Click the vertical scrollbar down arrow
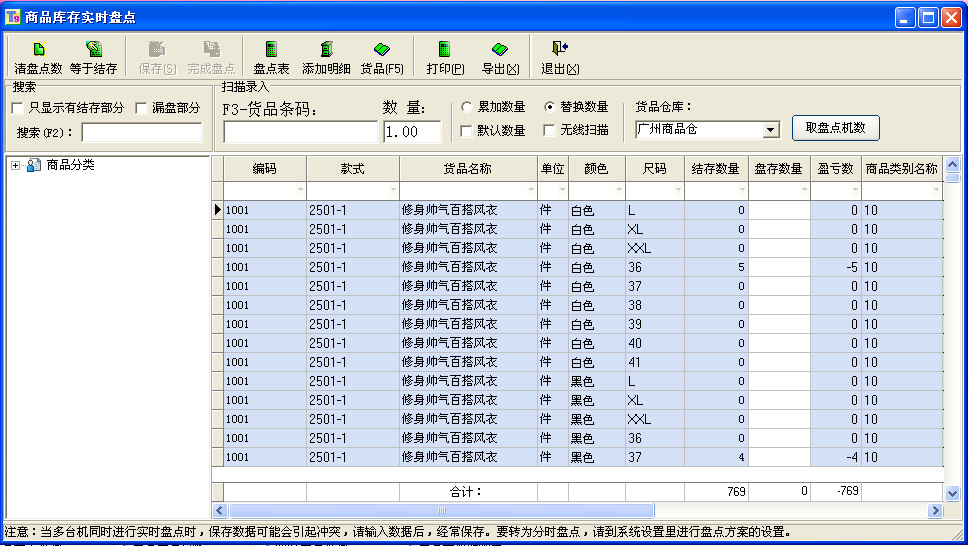The width and height of the screenshot is (968, 546). 953,493
